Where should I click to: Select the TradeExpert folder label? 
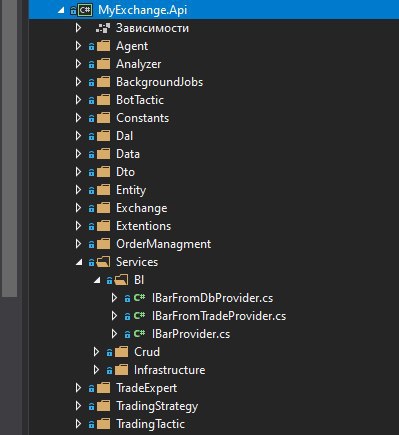(x=147, y=388)
